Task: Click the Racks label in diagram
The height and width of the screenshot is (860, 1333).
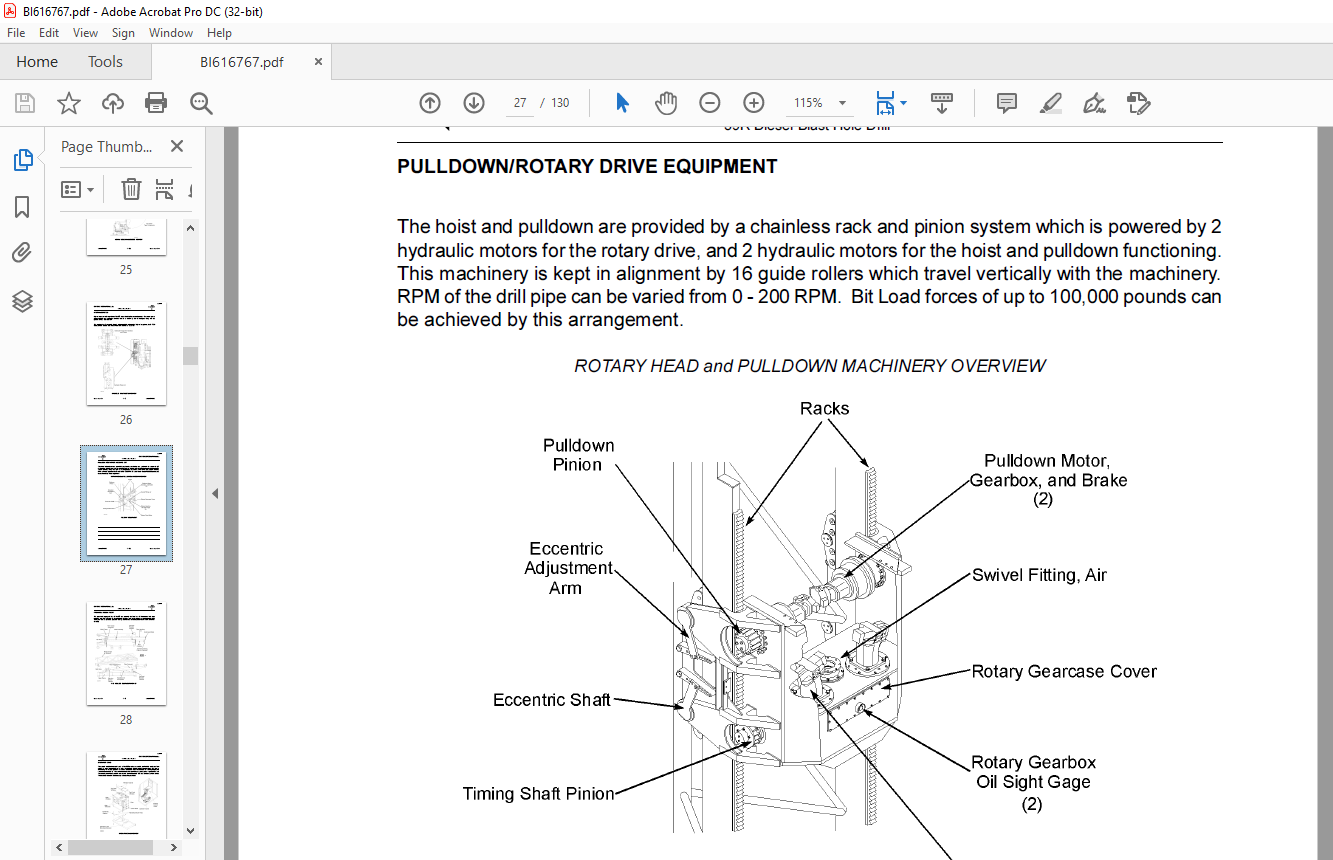Action: coord(825,408)
